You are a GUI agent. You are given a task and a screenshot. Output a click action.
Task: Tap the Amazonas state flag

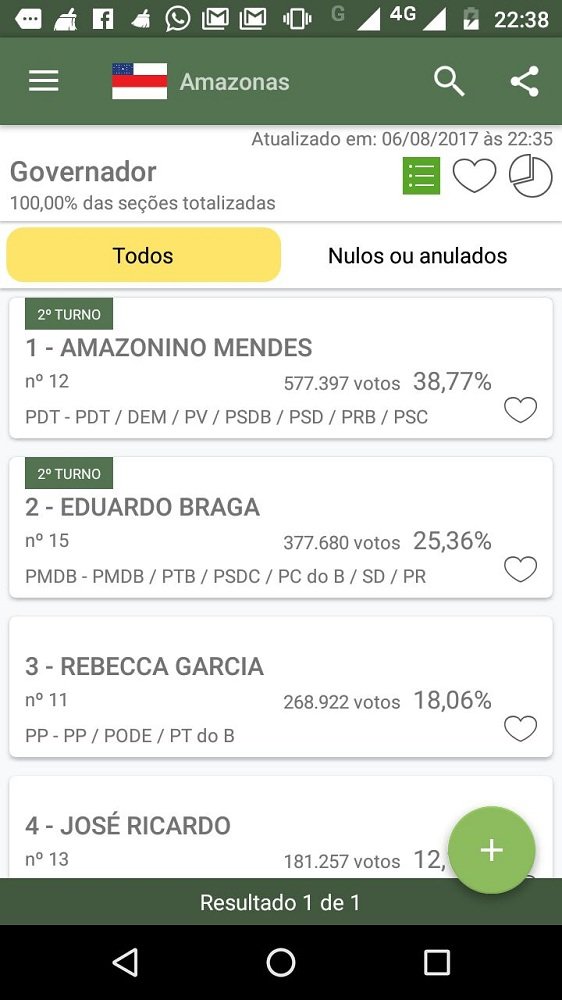tap(140, 81)
